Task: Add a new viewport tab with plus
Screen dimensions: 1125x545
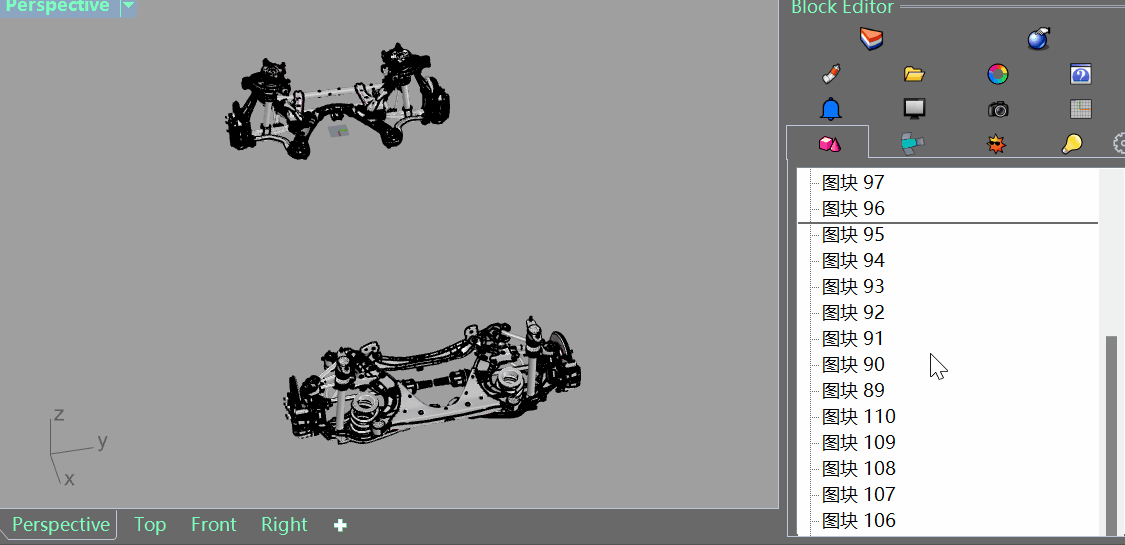Action: pyautogui.click(x=340, y=525)
